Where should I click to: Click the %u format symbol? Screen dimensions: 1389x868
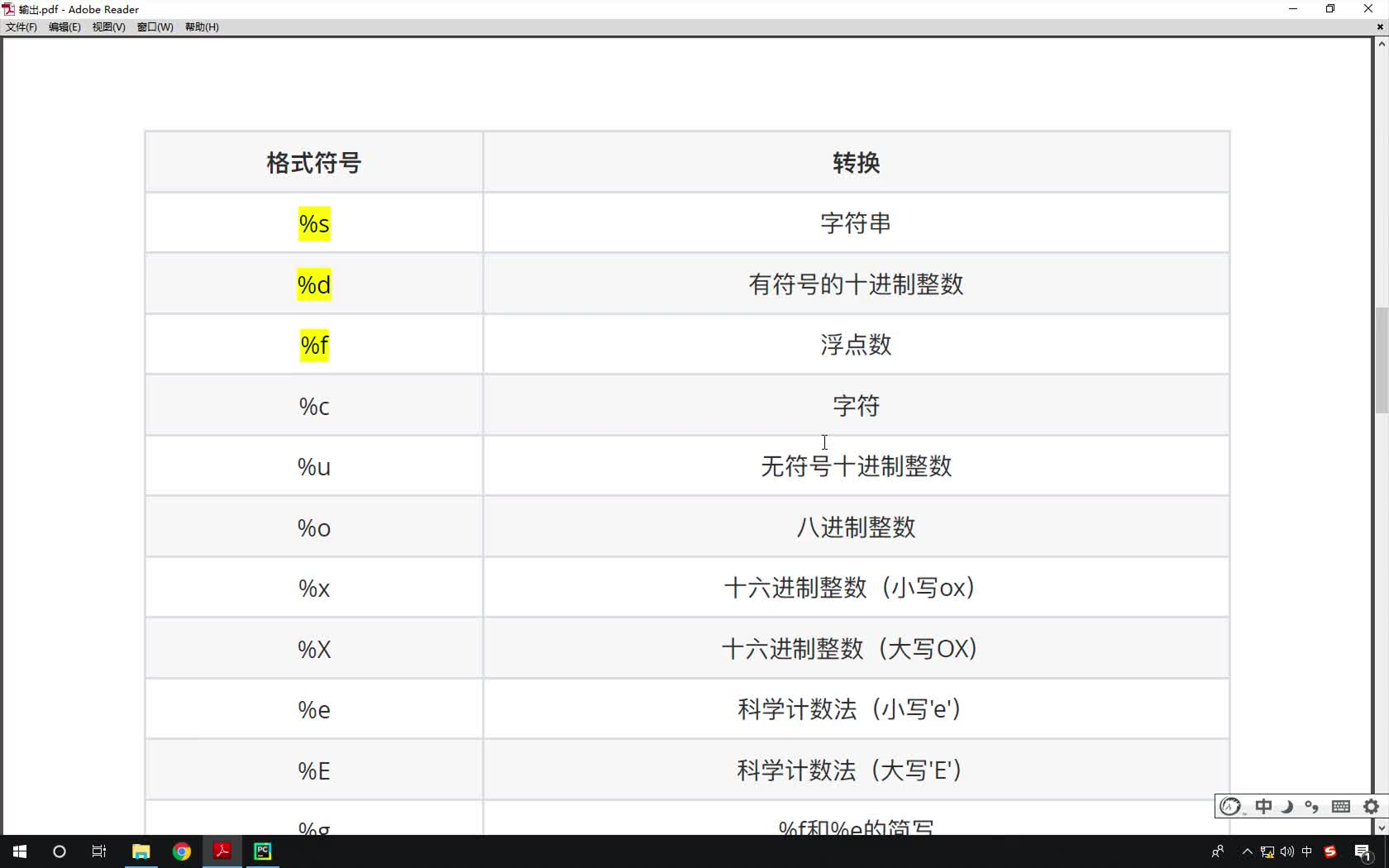[x=314, y=467]
